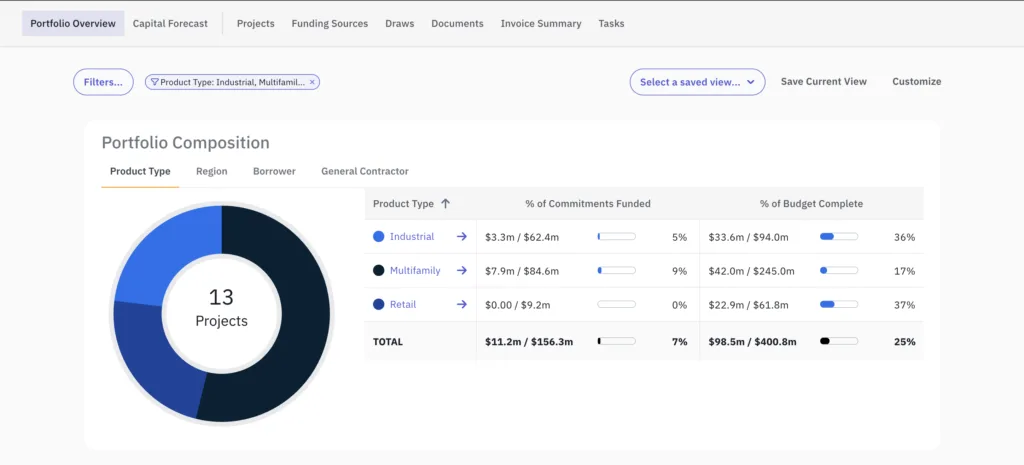Click the $7.9m / $84.6m value
1024x465 pixels.
(x=522, y=271)
